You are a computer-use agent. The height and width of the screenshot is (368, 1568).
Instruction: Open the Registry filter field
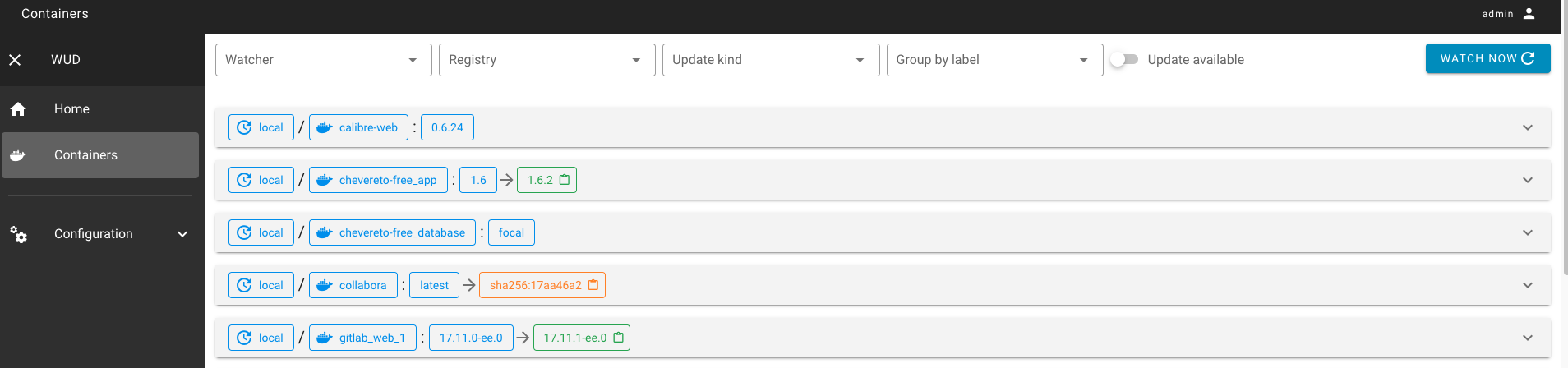(x=547, y=60)
